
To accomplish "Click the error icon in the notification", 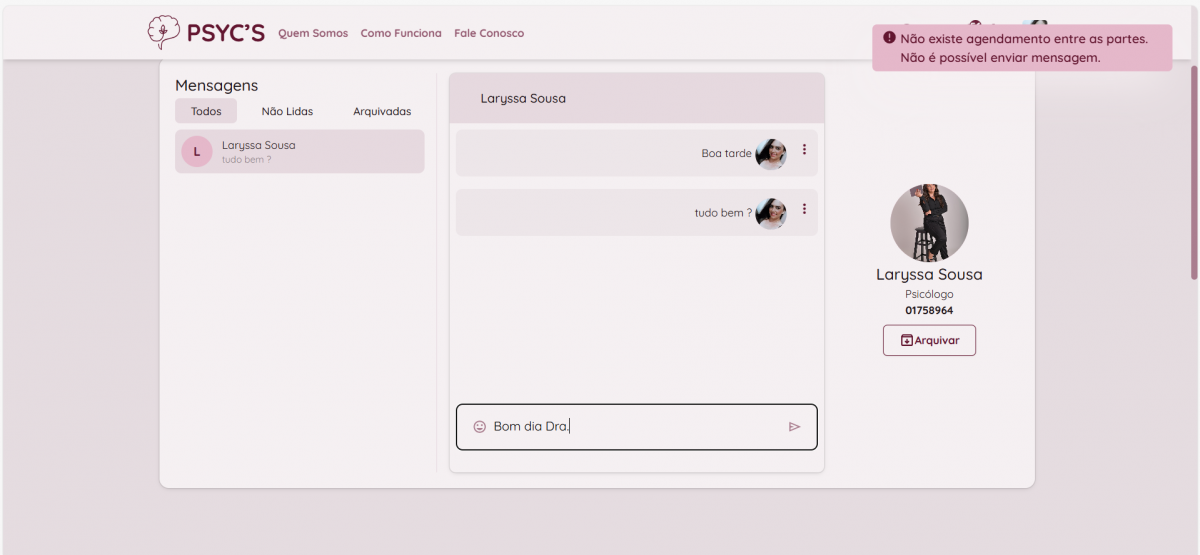I will click(889, 38).
